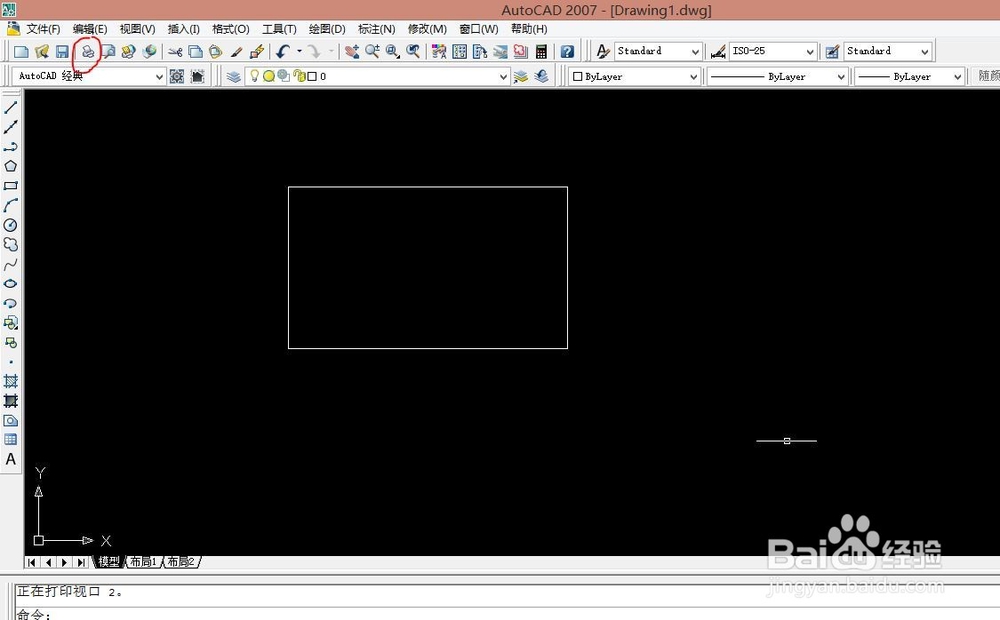Toggle layer 0 viewport freeze icon
Image resolution: width=1000 pixels, height=620 pixels.
pyautogui.click(x=283, y=76)
